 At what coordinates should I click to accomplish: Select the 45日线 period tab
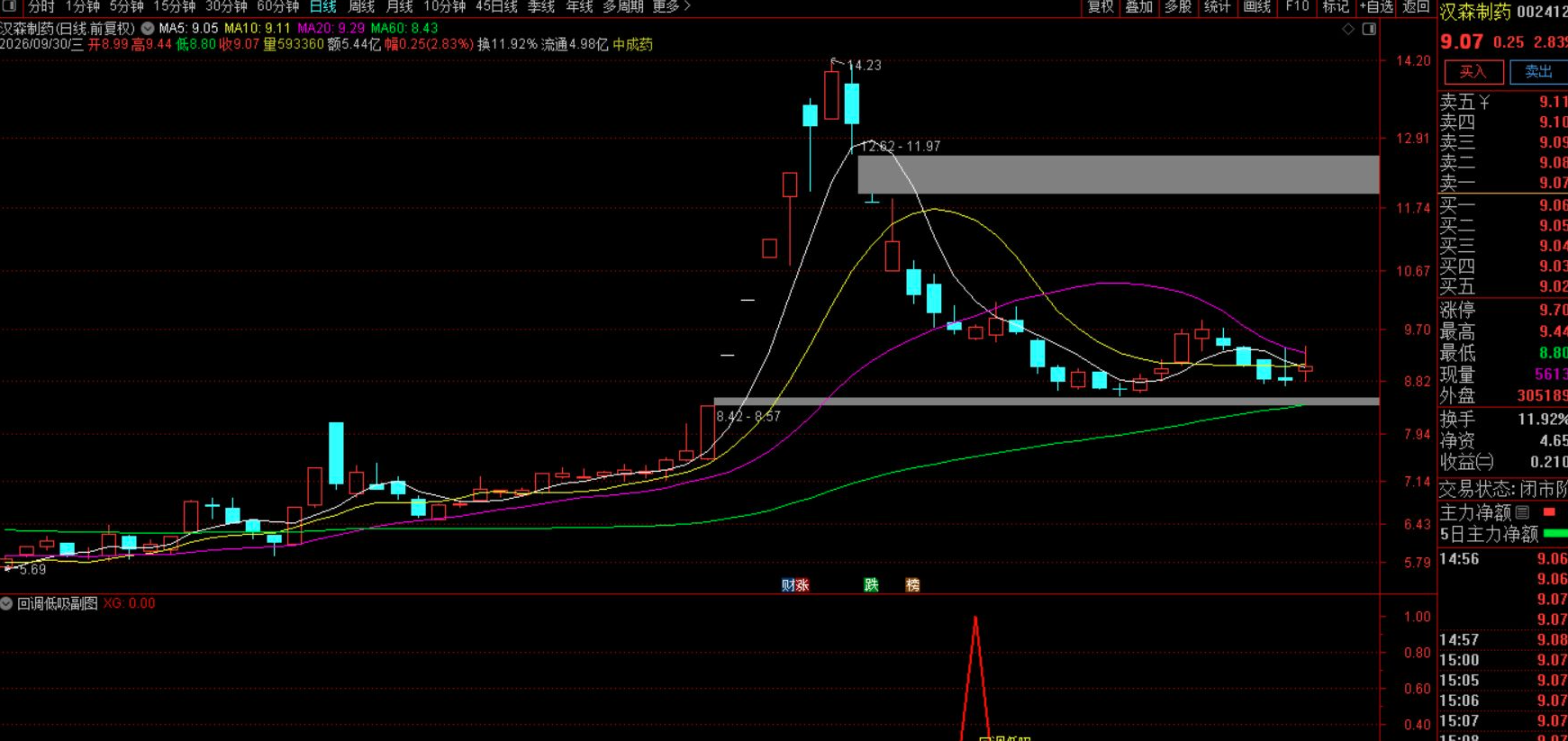tap(496, 6)
